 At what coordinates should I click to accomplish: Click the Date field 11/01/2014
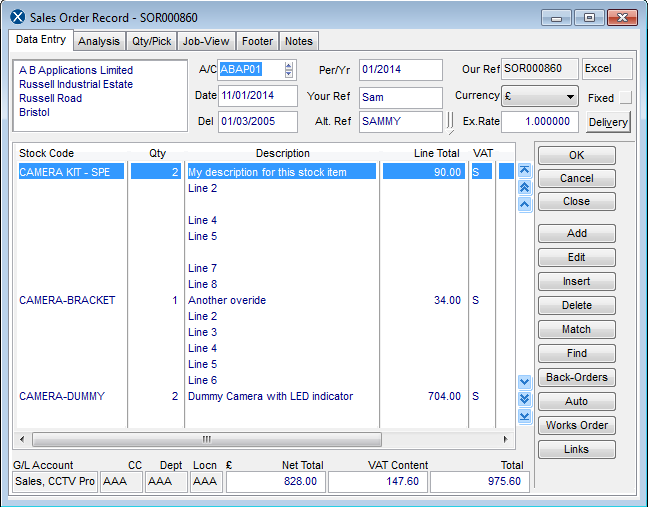[x=257, y=95]
